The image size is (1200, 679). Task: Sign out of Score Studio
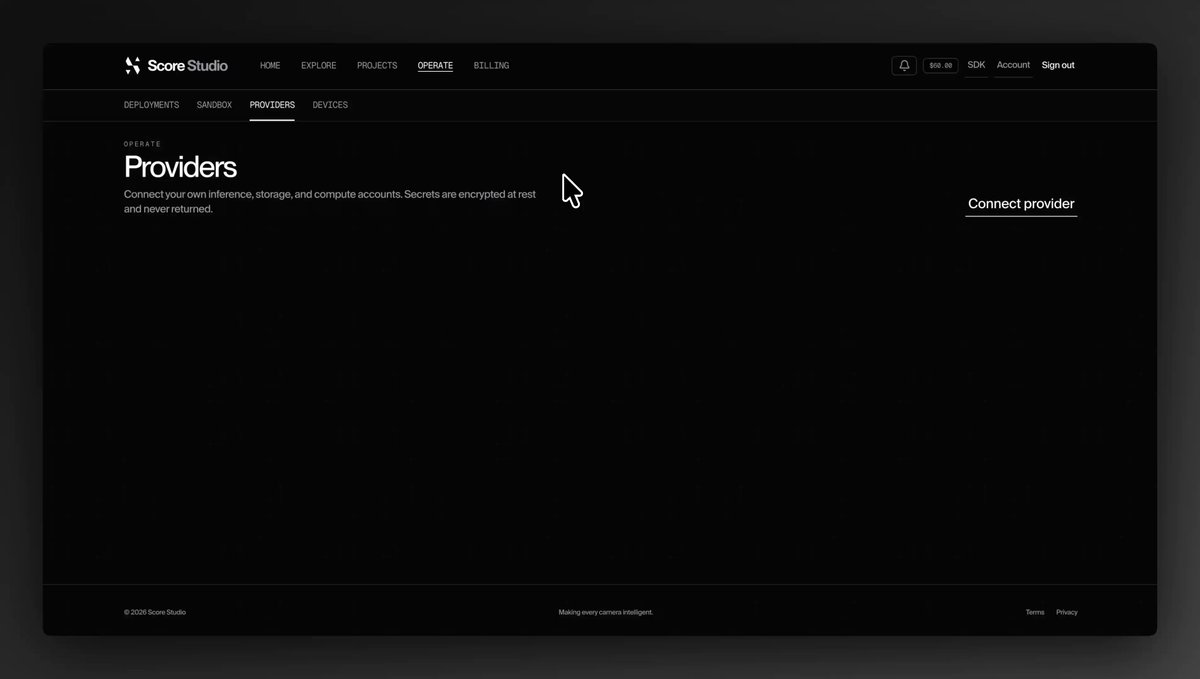[1058, 65]
